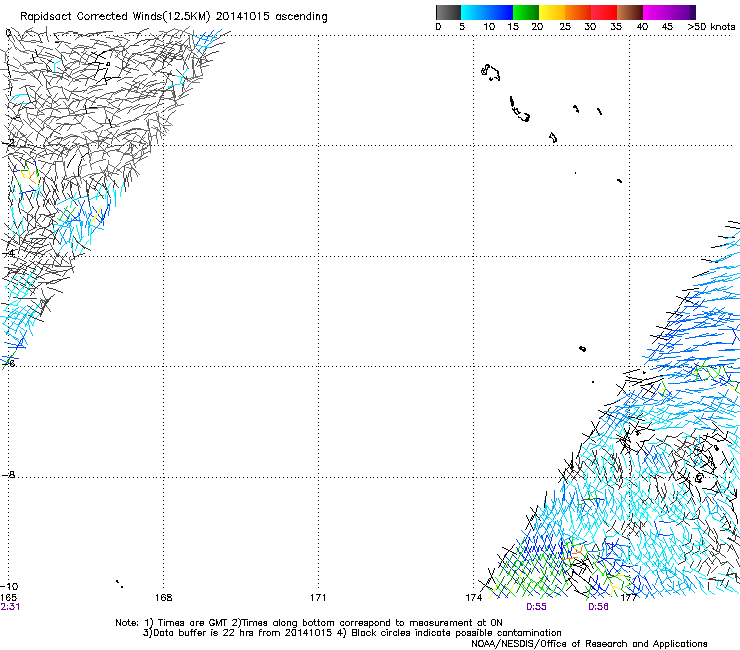Click the '165' longitude label

coord(8,597)
